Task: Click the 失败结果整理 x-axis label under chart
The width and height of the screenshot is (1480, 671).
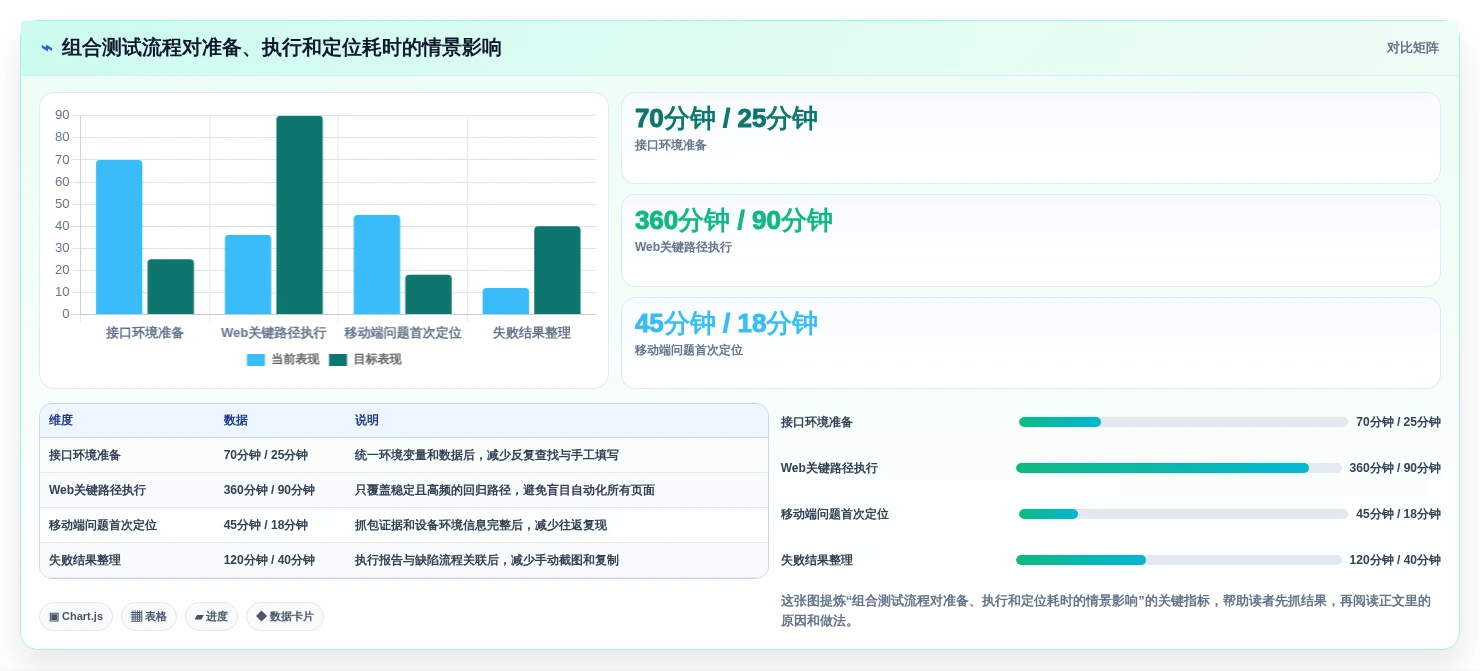Action: point(532,333)
